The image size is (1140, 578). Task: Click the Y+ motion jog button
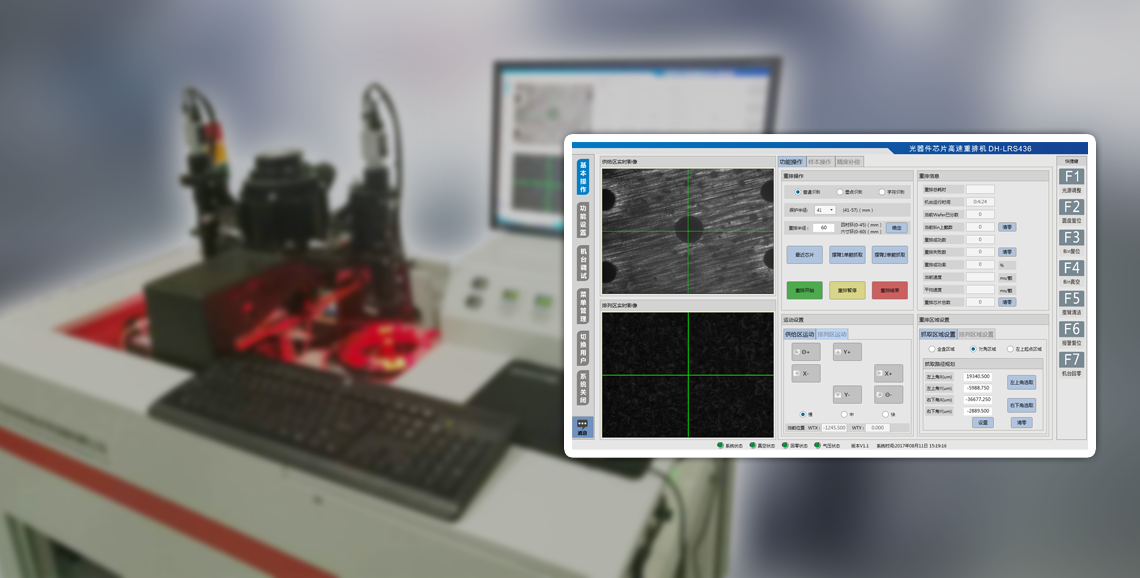point(846,352)
